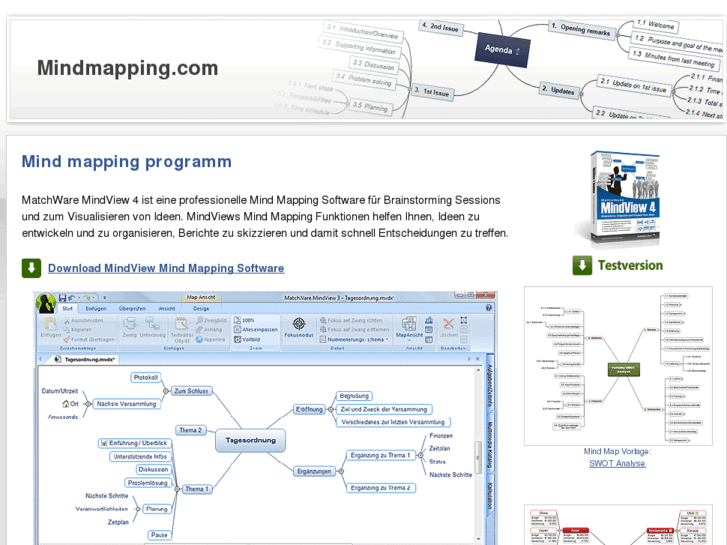Open the SWOT Analyse link

[x=617, y=463]
